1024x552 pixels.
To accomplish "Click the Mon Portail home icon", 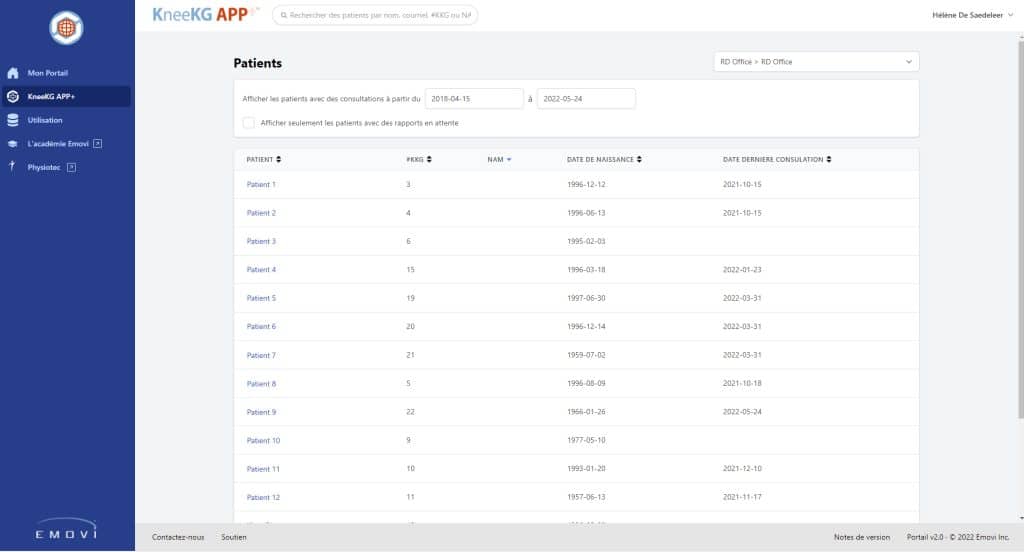I will click(13, 73).
